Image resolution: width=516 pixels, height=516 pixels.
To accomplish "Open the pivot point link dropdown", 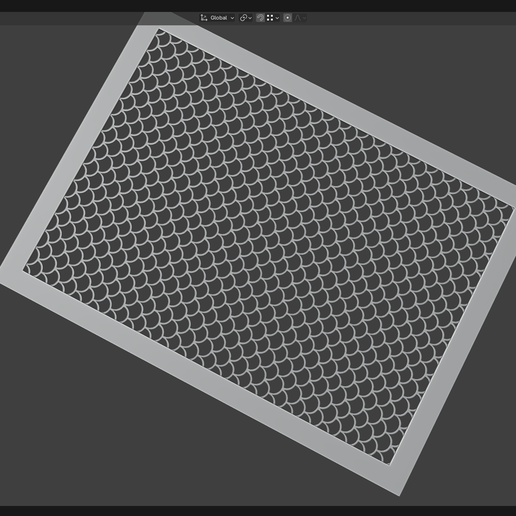I will click(246, 18).
